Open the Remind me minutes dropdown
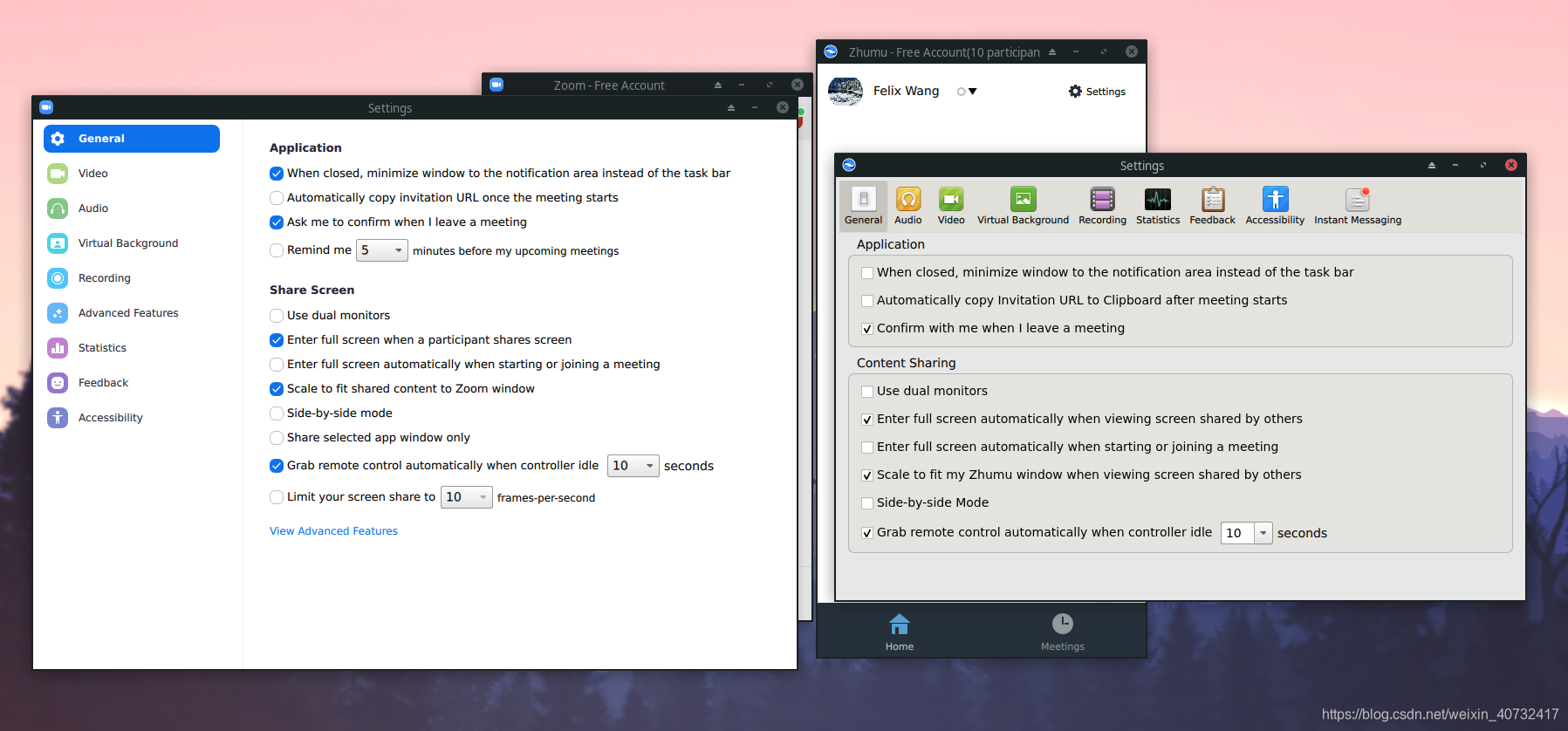This screenshot has width=1568, height=731. pos(382,250)
